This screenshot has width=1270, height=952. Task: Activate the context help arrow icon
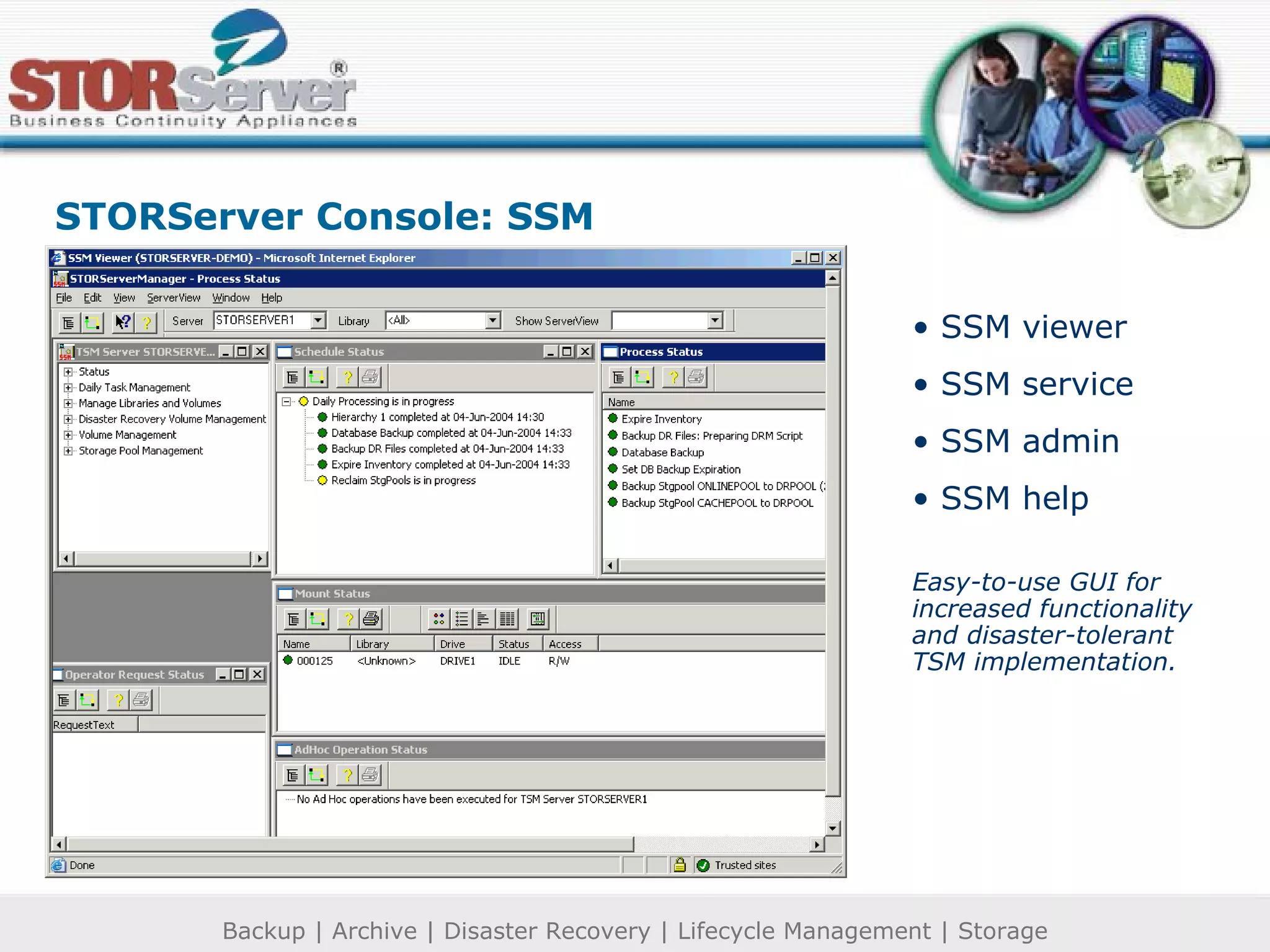(x=123, y=322)
